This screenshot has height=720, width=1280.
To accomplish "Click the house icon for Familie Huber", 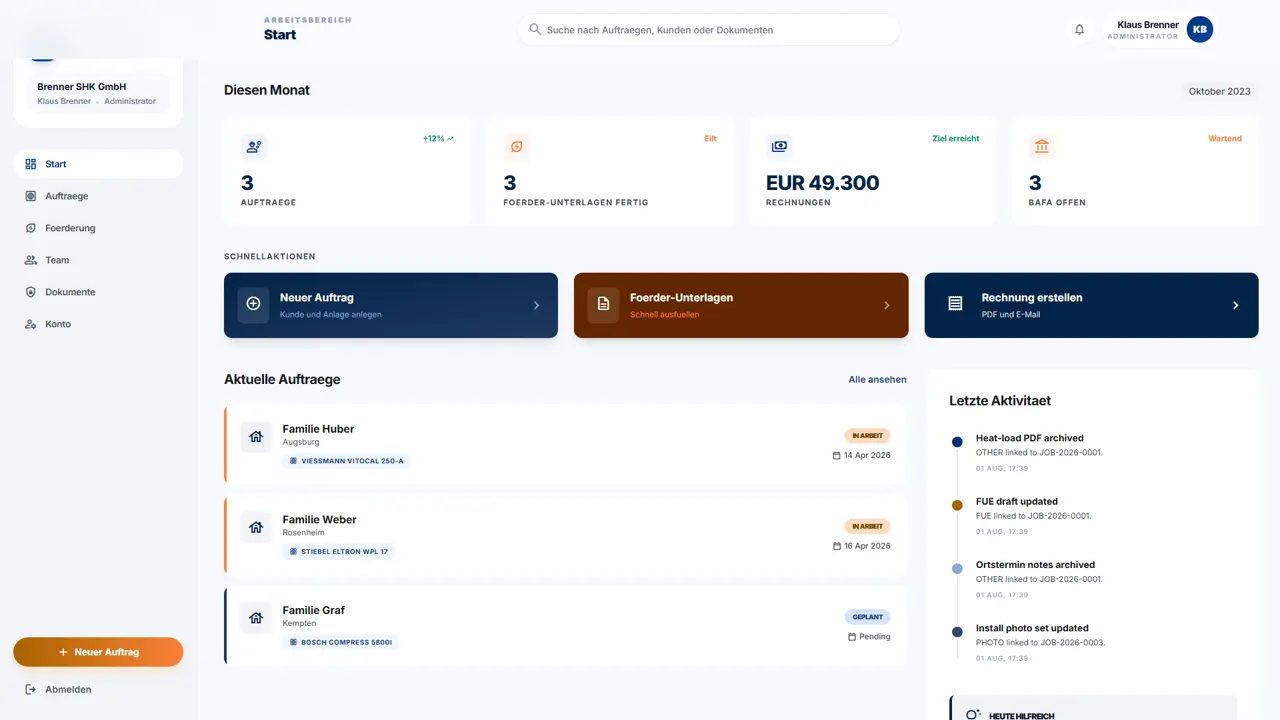I will point(256,437).
